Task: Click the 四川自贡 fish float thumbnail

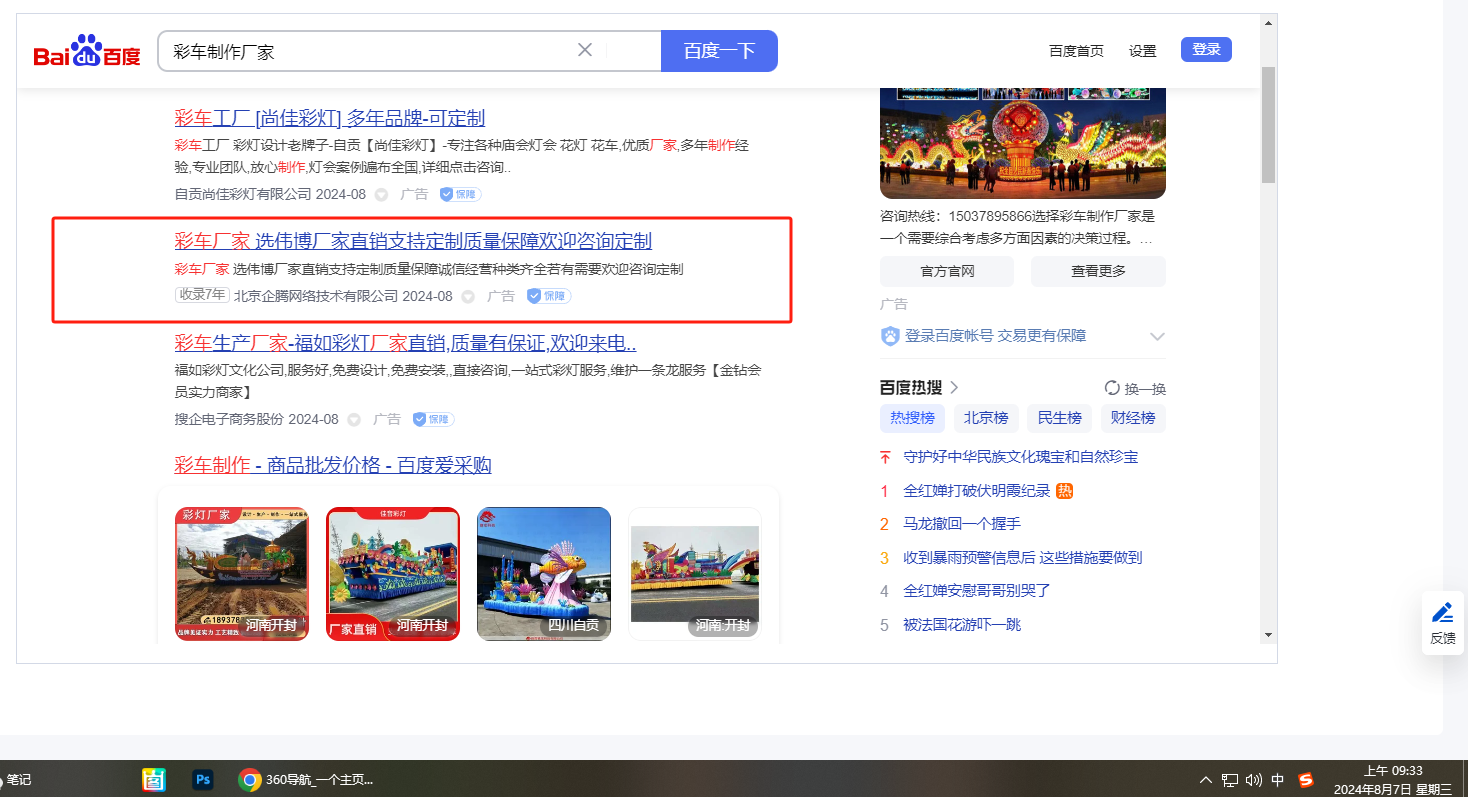Action: coord(543,573)
